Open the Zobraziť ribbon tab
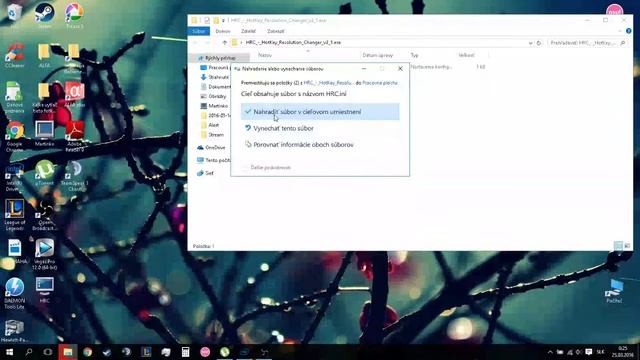The width and height of the screenshot is (640, 360). coord(276,31)
